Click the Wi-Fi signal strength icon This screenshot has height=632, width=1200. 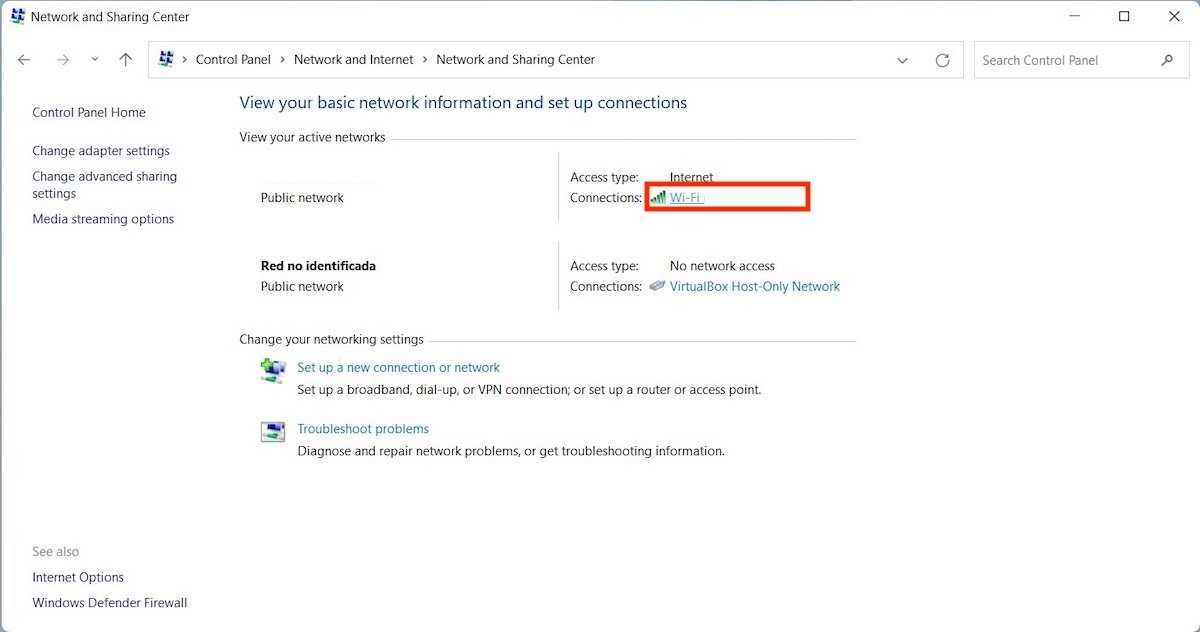(x=657, y=198)
